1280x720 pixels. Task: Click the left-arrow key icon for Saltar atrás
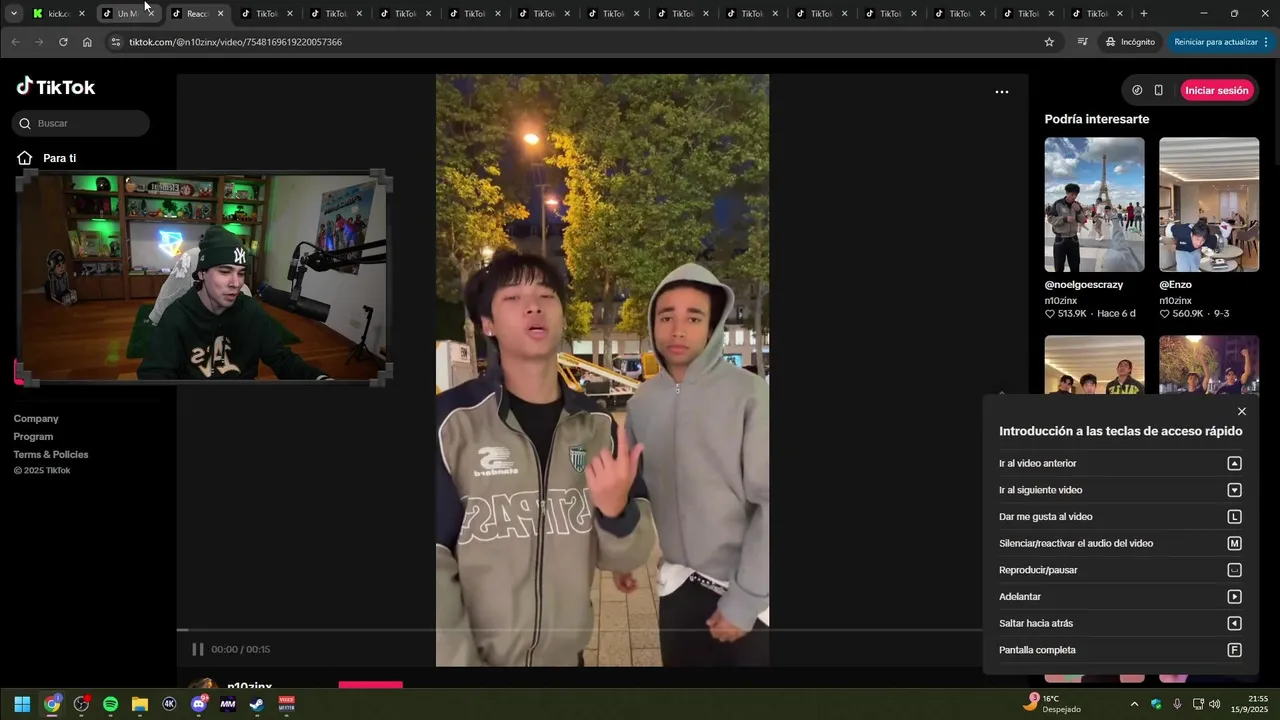[x=1234, y=624]
